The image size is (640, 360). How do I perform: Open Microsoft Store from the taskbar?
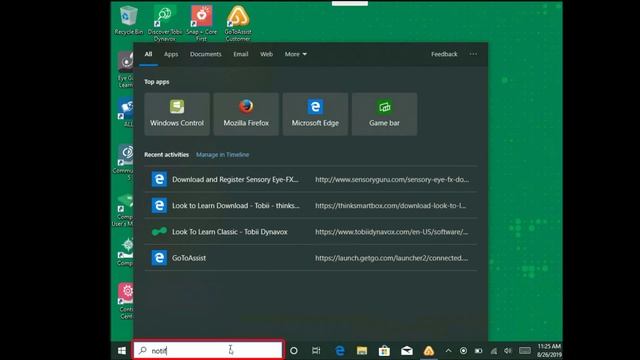click(x=384, y=351)
